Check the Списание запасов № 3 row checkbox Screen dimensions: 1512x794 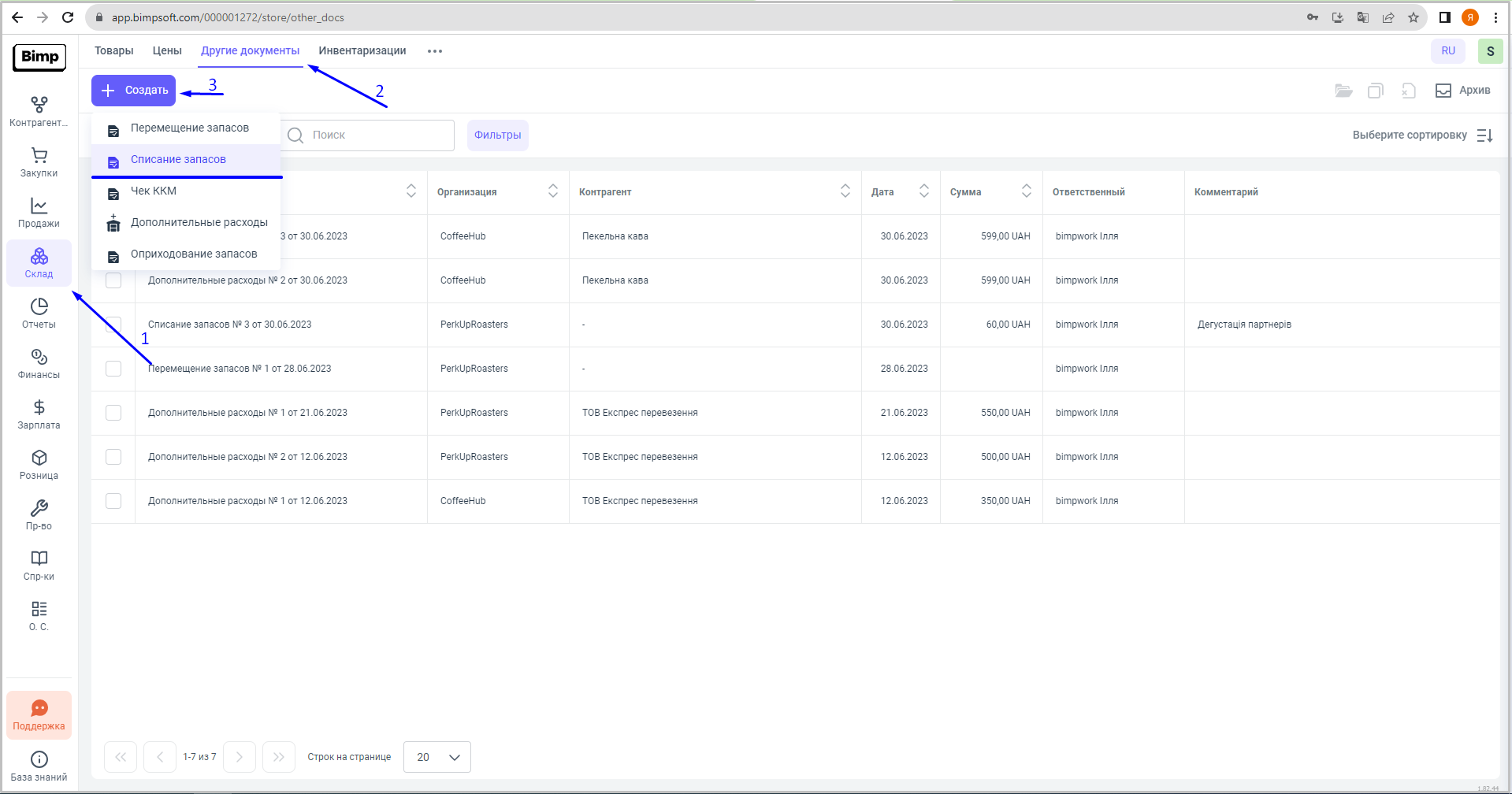(113, 324)
